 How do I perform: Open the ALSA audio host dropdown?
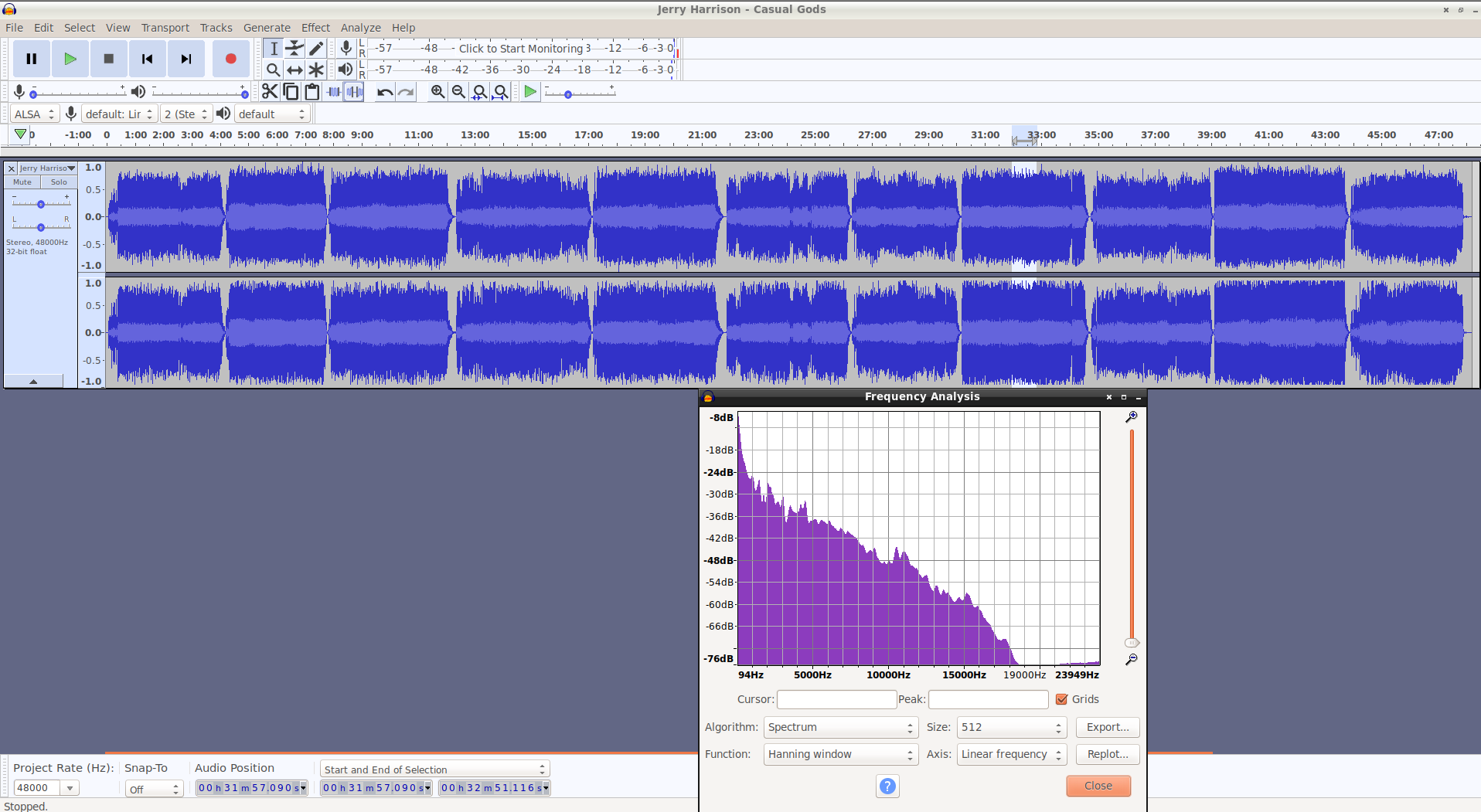pyautogui.click(x=35, y=114)
